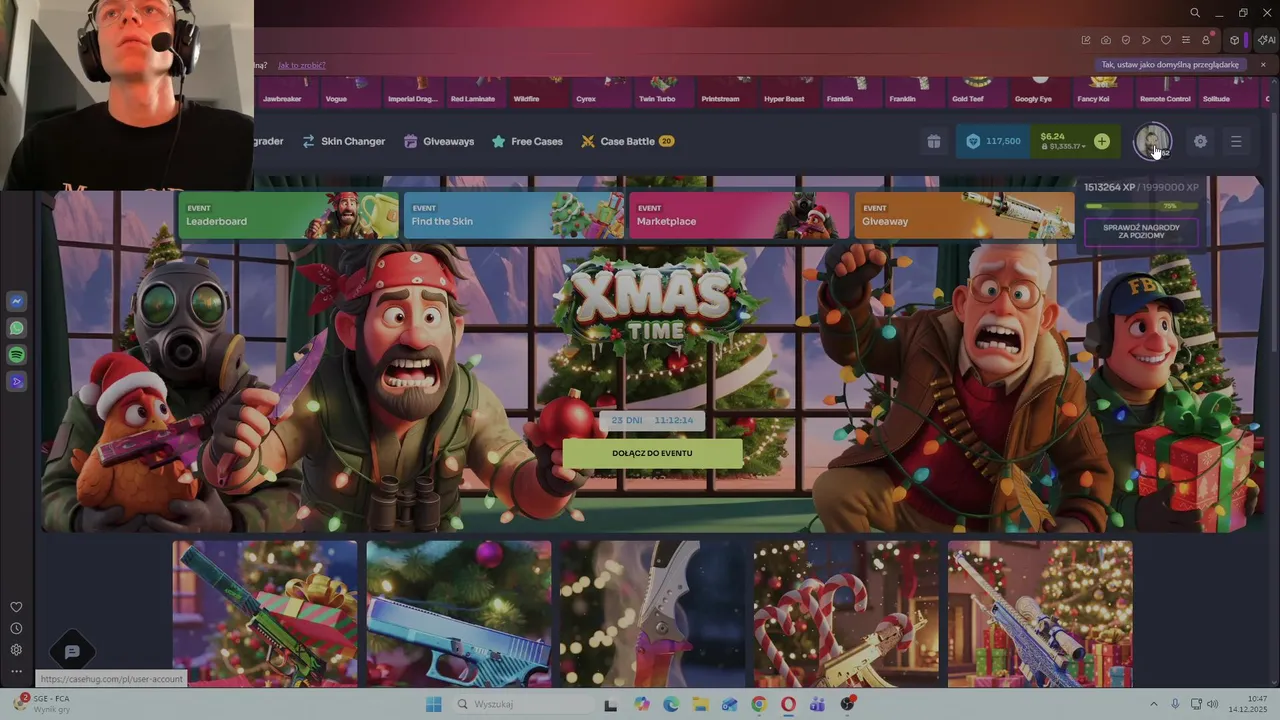Viewport: 1280px width, 720px height.
Task: Open Spotify in Opera sidebar
Action: pos(16,355)
